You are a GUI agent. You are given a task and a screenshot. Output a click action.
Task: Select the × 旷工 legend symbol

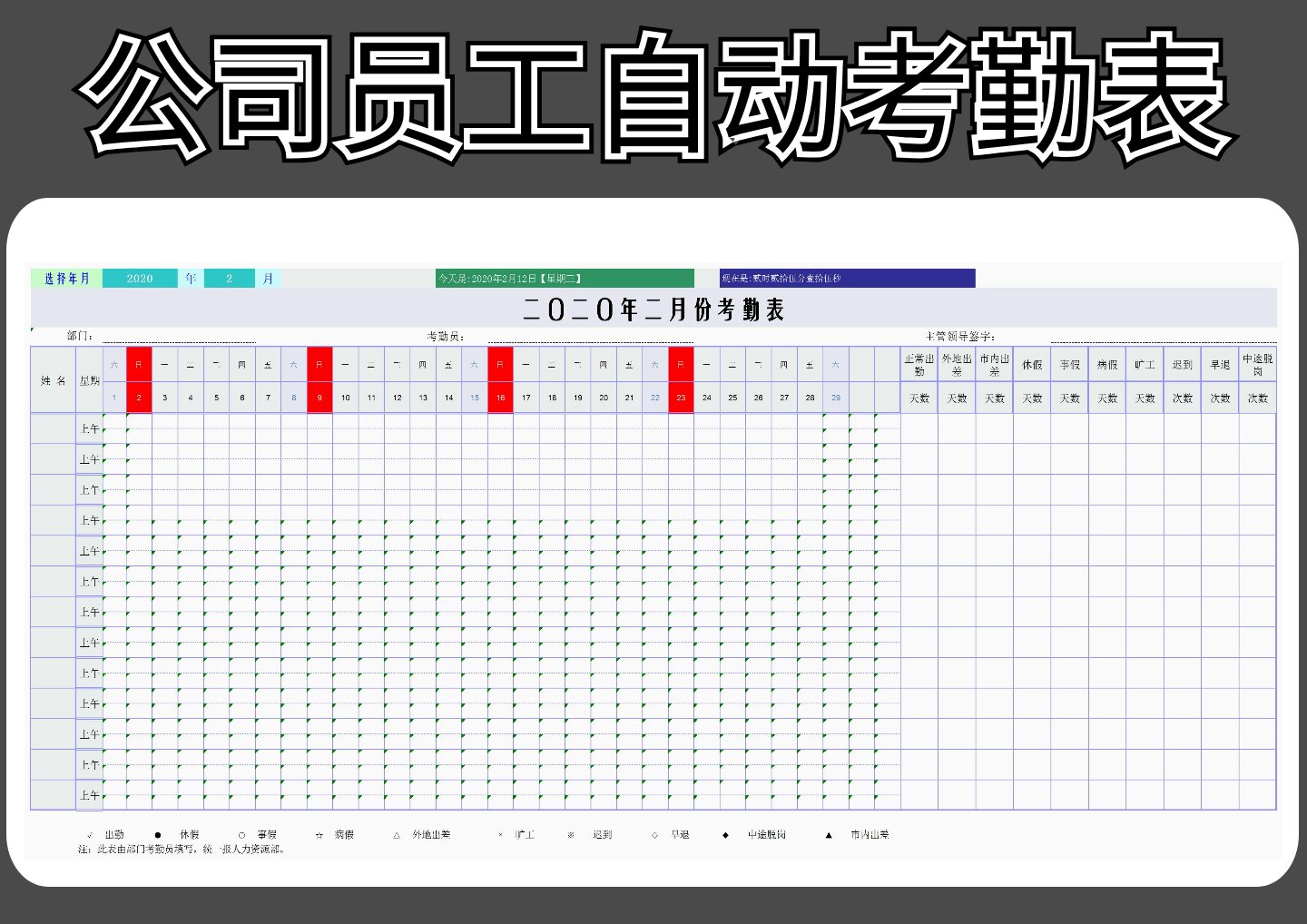[501, 833]
